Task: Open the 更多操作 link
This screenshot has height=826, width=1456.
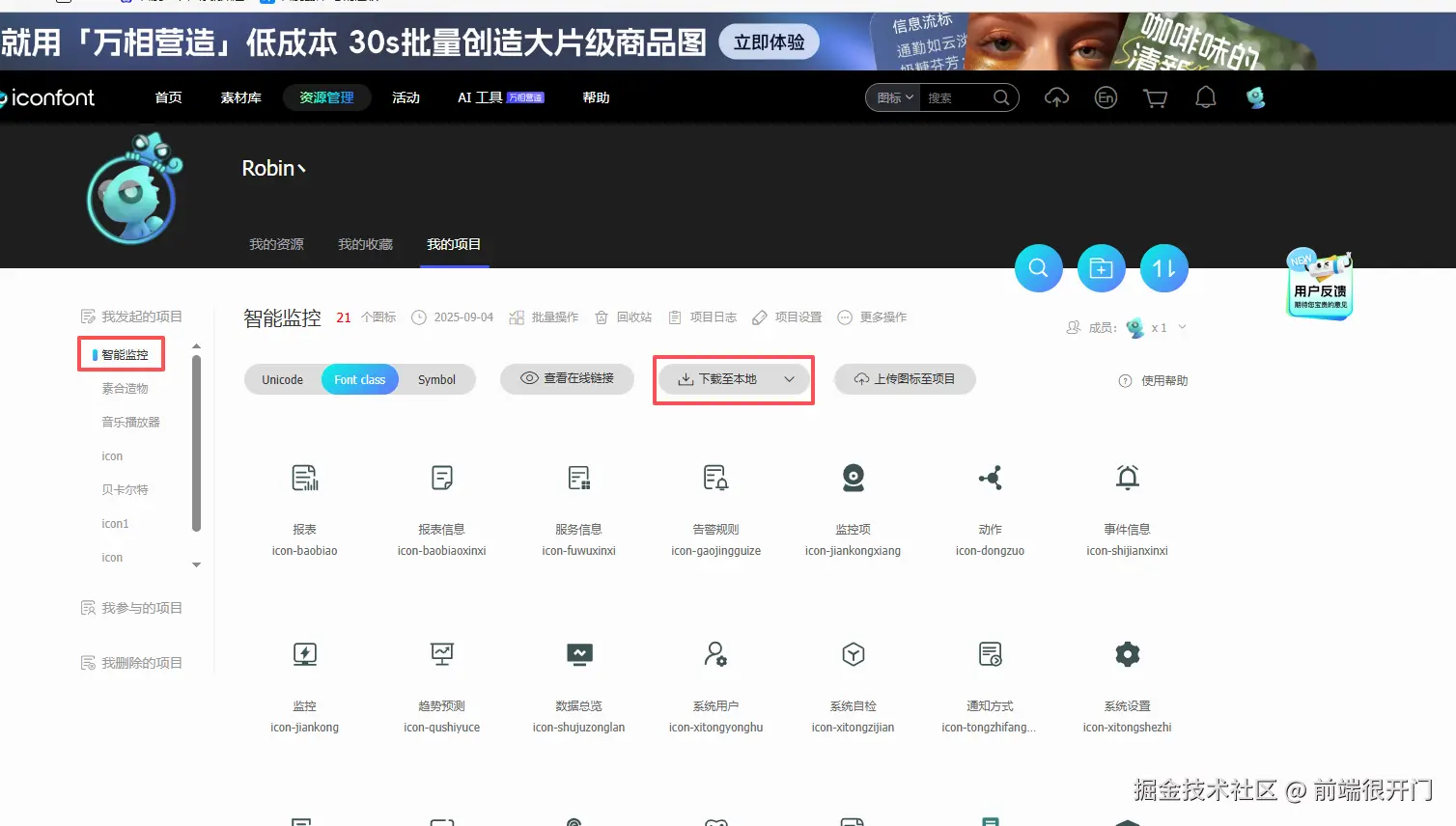Action: point(873,317)
